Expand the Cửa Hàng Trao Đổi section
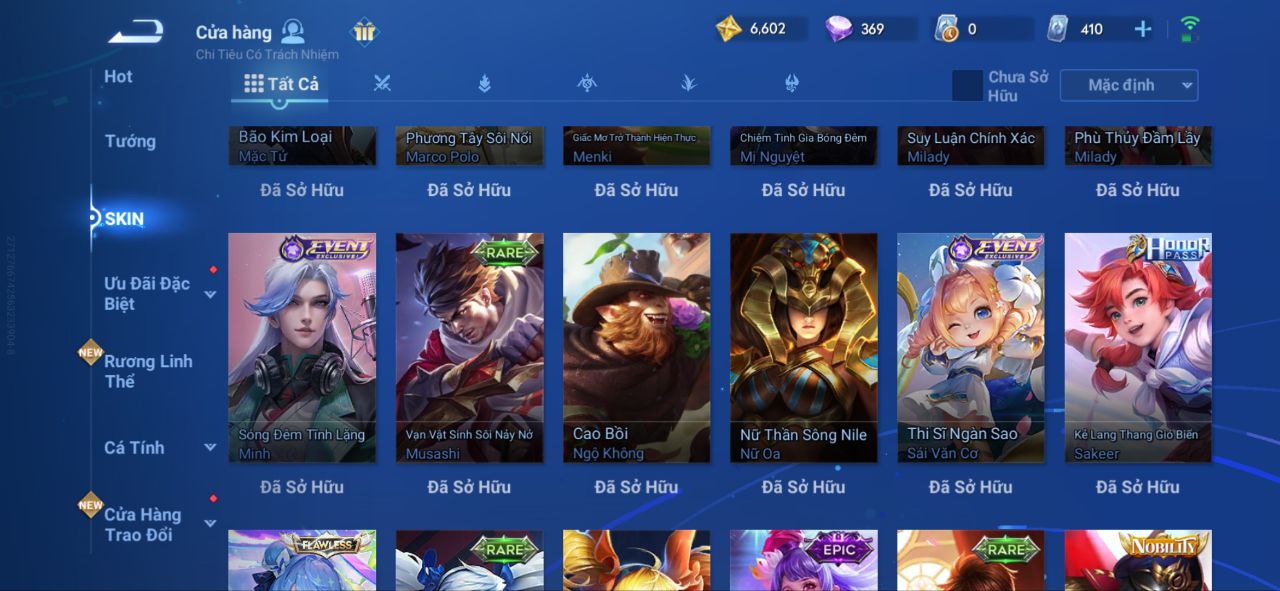 [x=160, y=524]
